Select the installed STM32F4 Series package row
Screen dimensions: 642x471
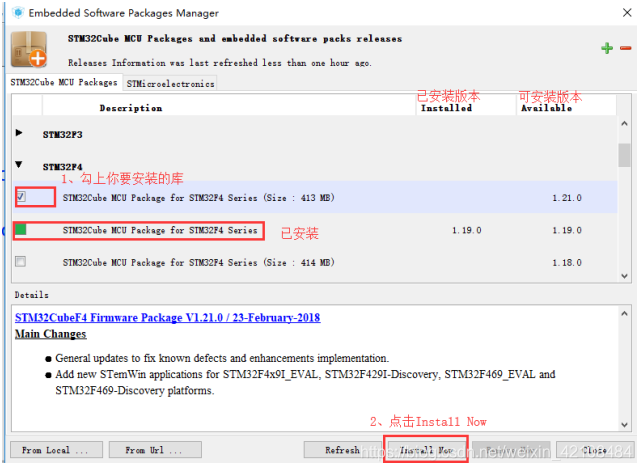(x=314, y=230)
